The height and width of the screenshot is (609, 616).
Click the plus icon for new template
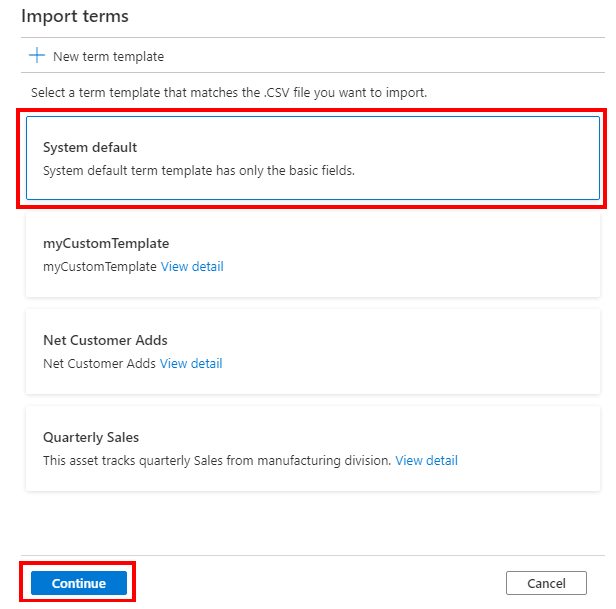[37, 56]
